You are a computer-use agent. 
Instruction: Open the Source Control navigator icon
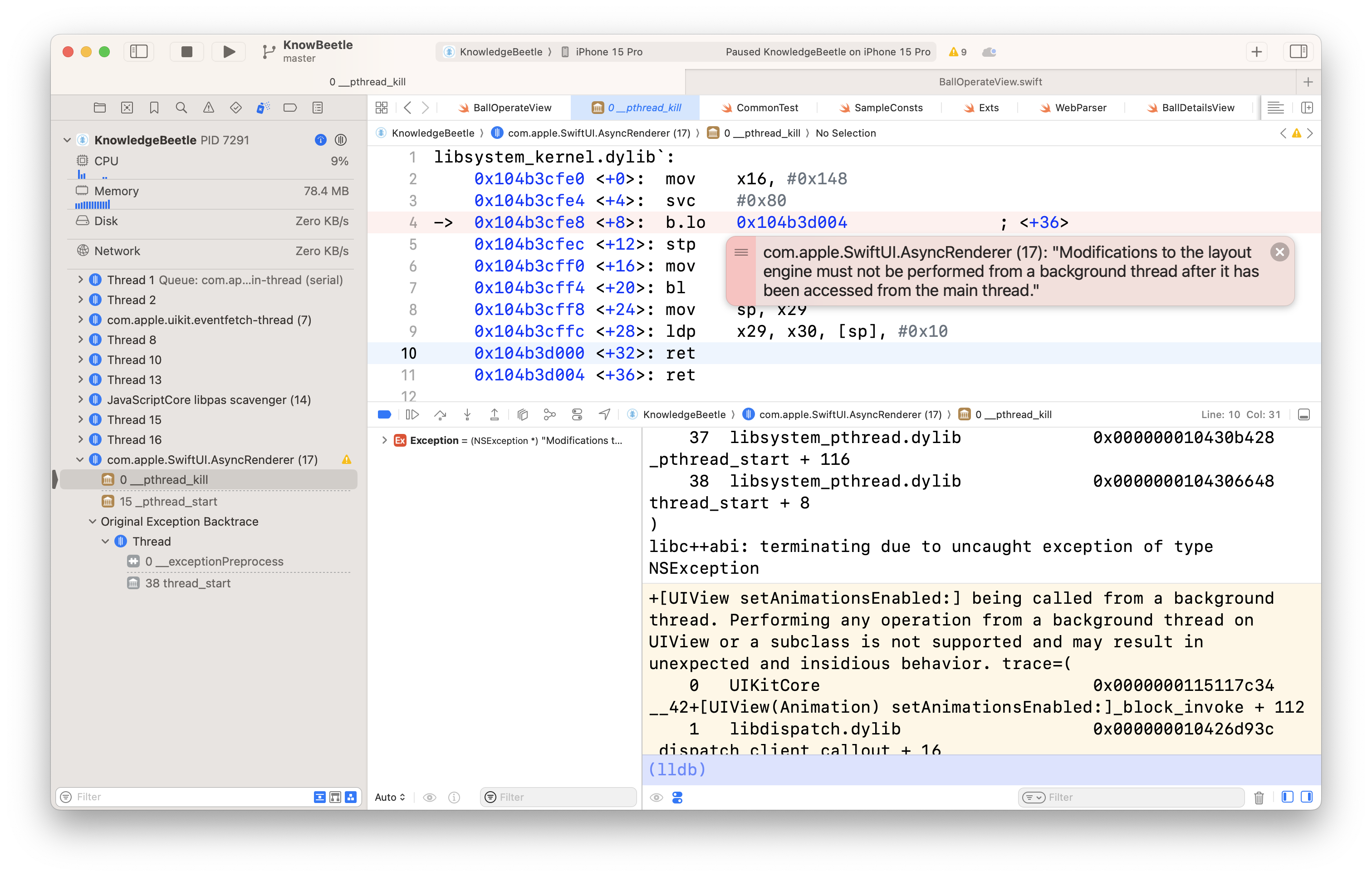click(127, 107)
